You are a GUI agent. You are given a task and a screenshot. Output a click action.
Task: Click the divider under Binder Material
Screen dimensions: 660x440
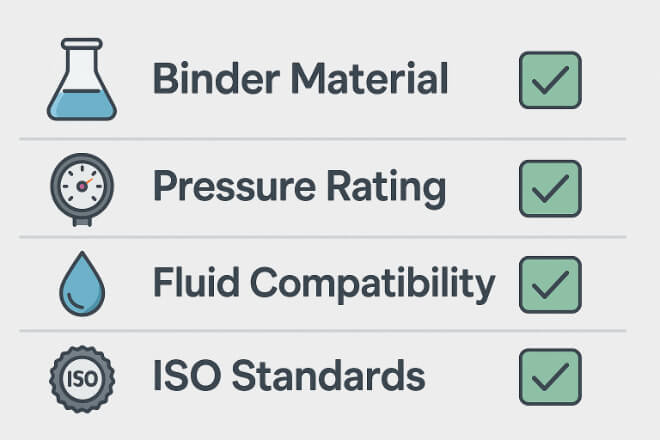tap(323, 139)
